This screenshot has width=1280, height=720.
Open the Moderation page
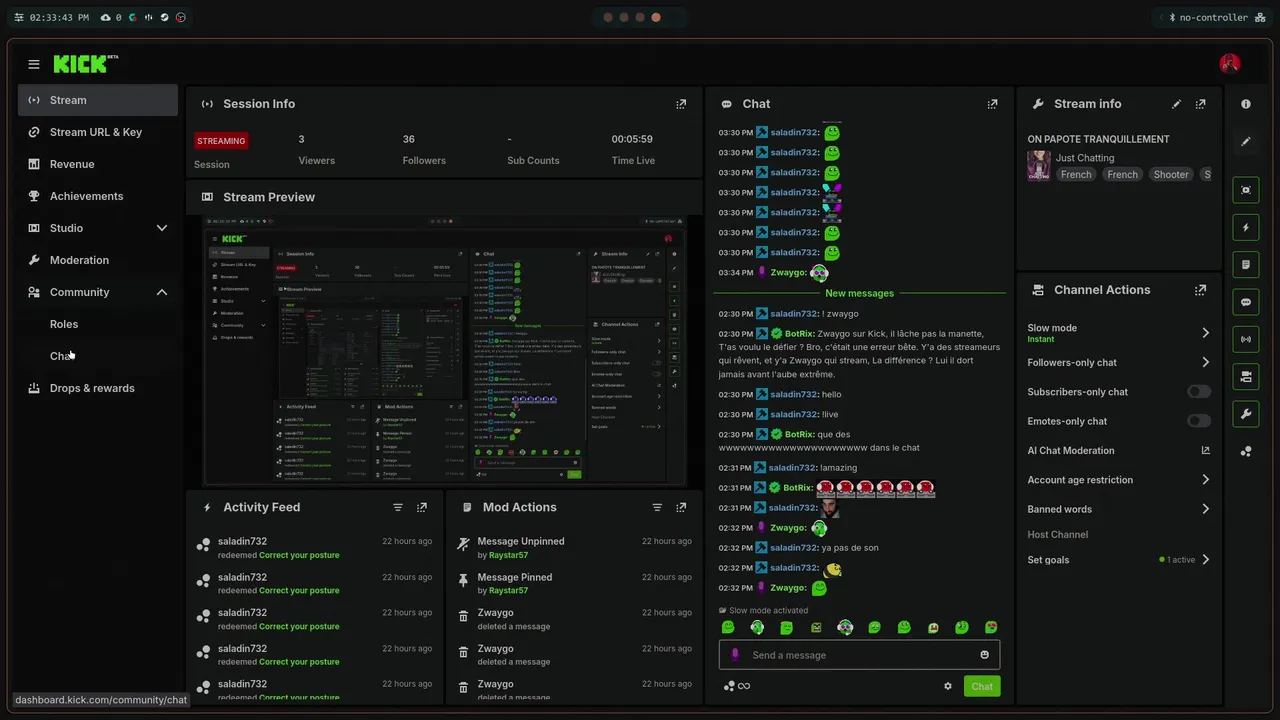(x=98, y=260)
